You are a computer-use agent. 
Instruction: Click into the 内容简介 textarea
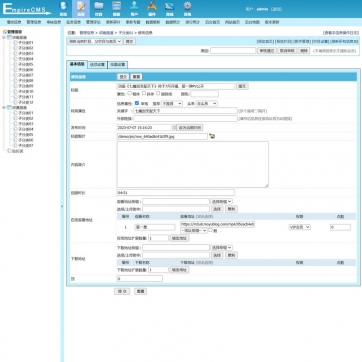pos(192,164)
